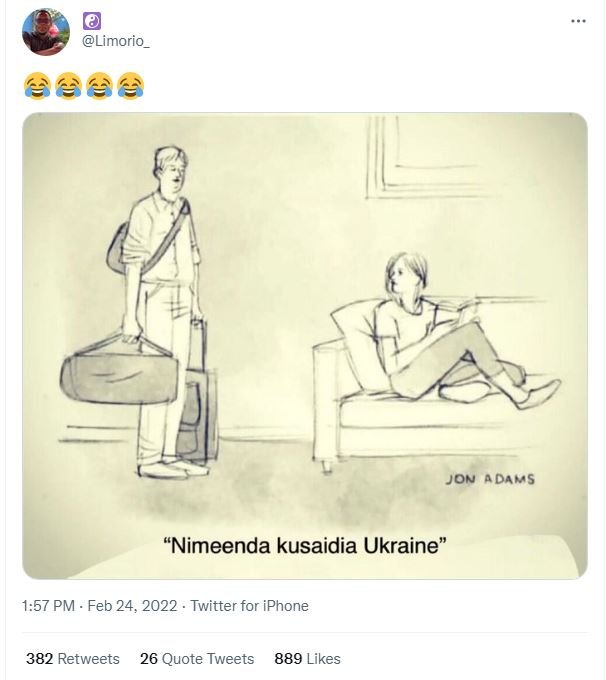View the 26 Quote Tweets list
606x680 pixels.
[197, 659]
